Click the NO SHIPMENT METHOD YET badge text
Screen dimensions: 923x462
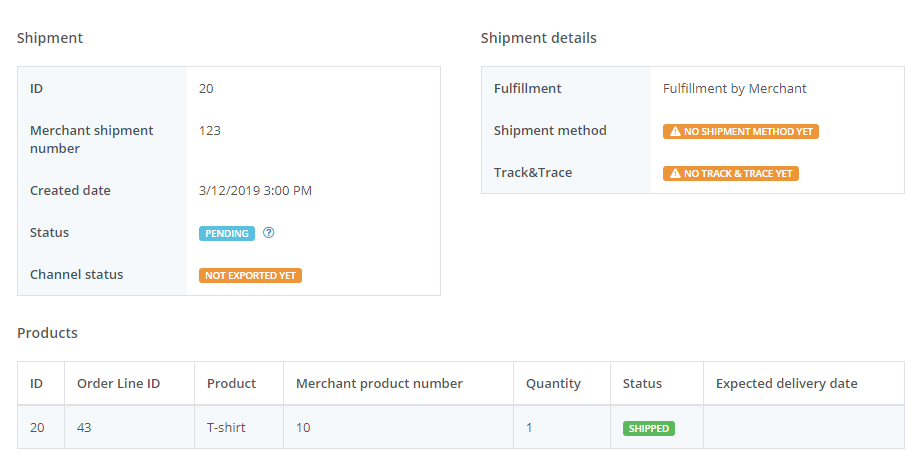tap(747, 131)
